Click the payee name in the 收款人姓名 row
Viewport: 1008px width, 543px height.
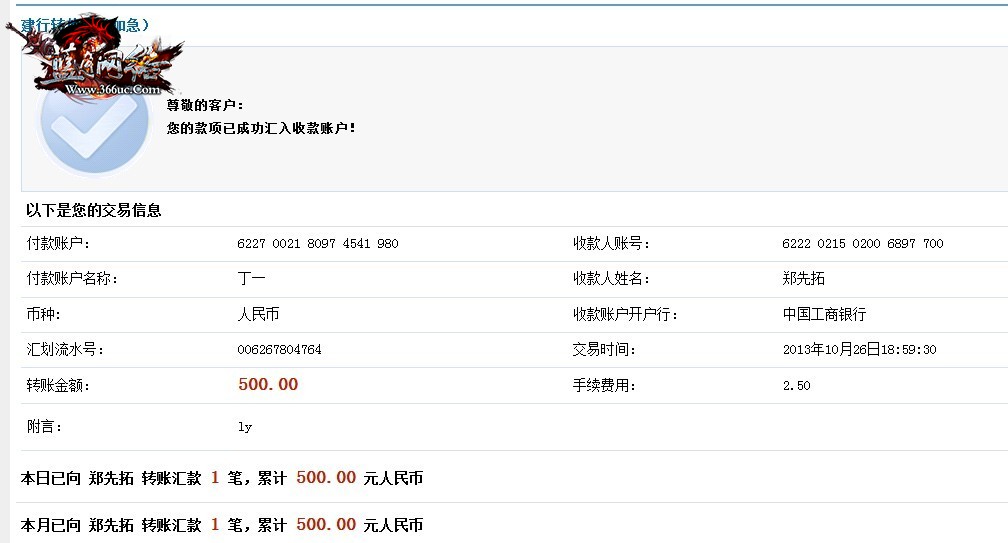click(x=804, y=279)
